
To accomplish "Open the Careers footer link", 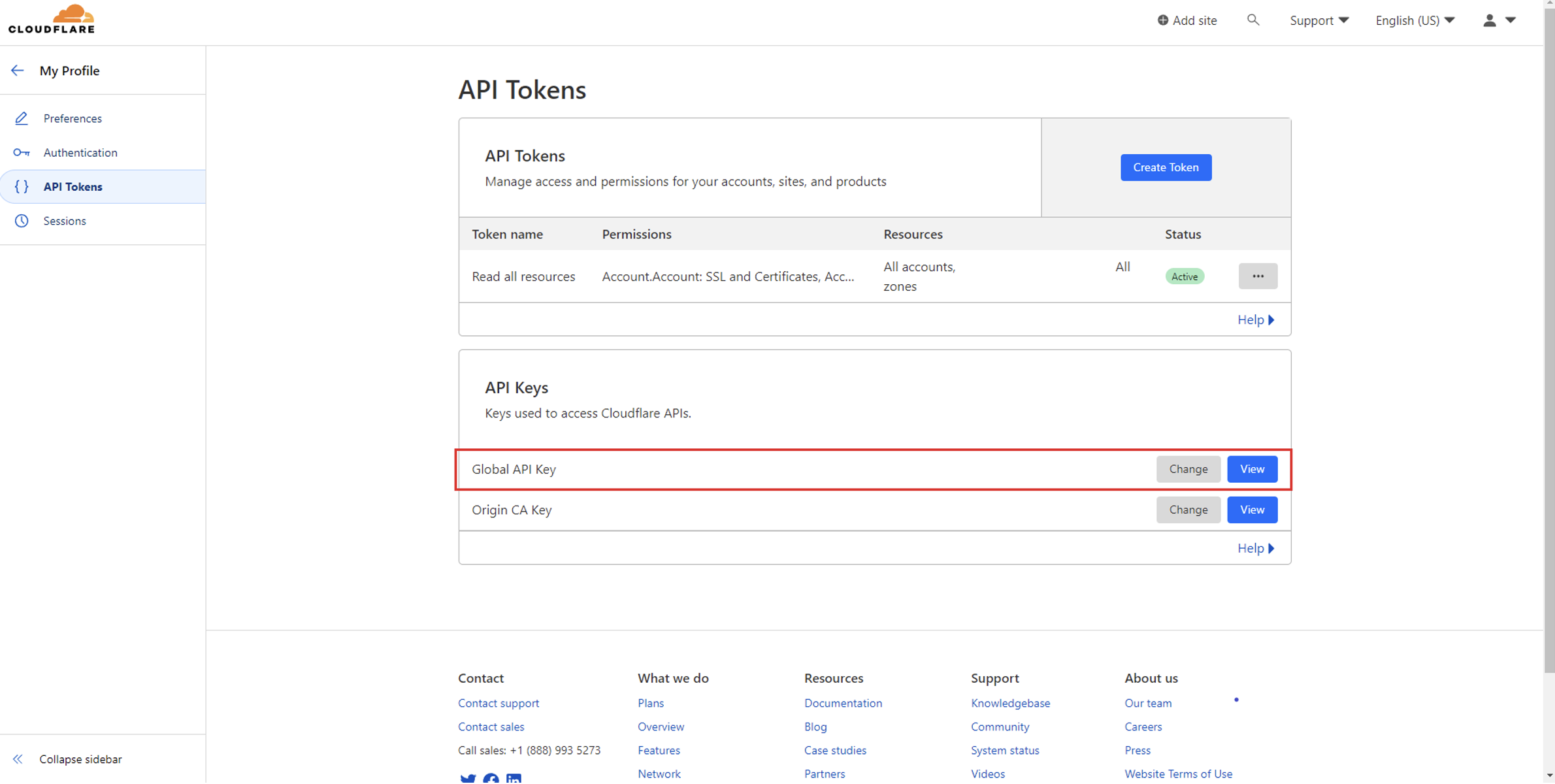I will pyautogui.click(x=1143, y=727).
